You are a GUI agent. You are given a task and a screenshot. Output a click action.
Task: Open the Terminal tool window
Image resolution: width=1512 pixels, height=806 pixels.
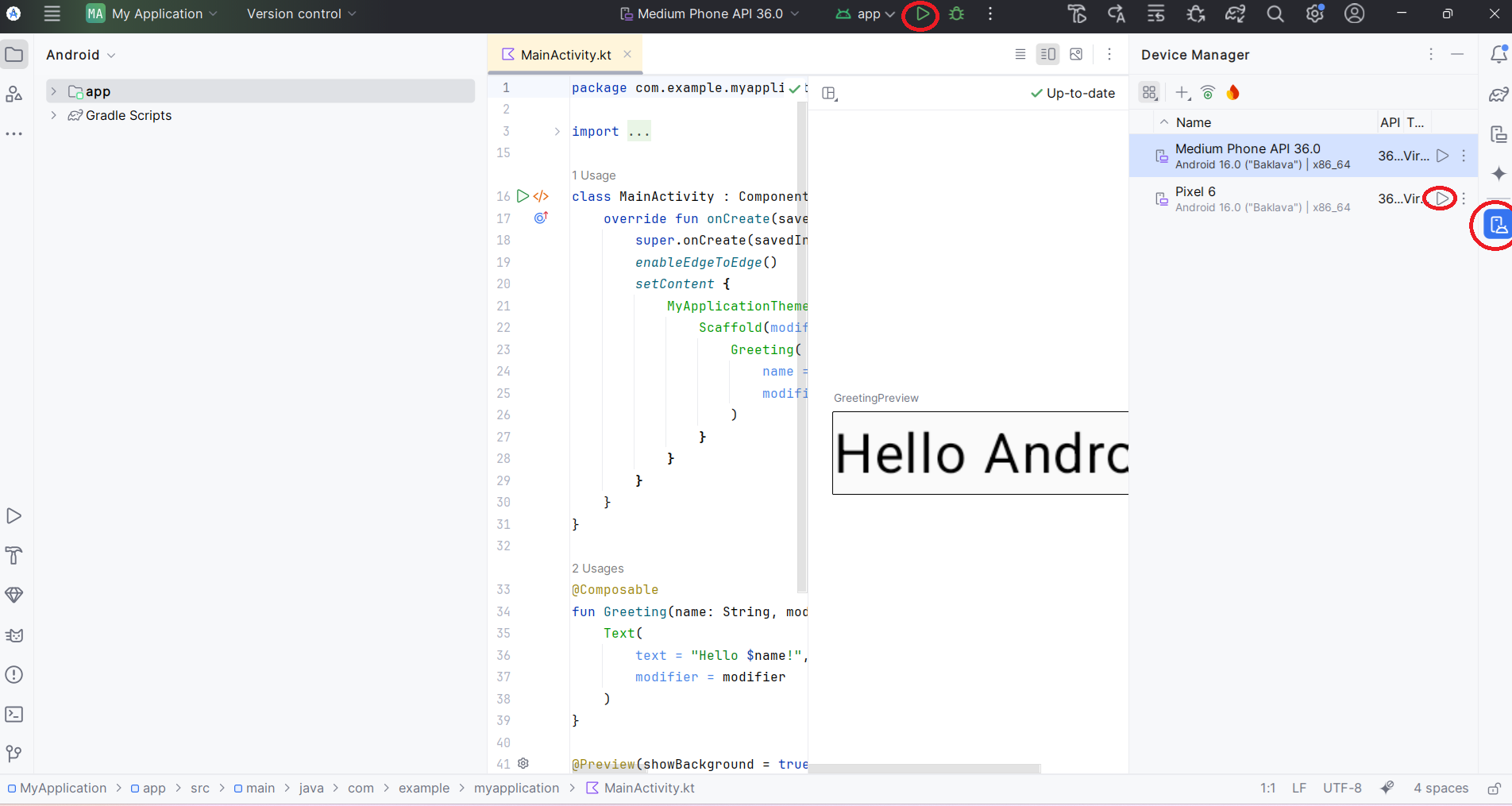pyautogui.click(x=14, y=714)
